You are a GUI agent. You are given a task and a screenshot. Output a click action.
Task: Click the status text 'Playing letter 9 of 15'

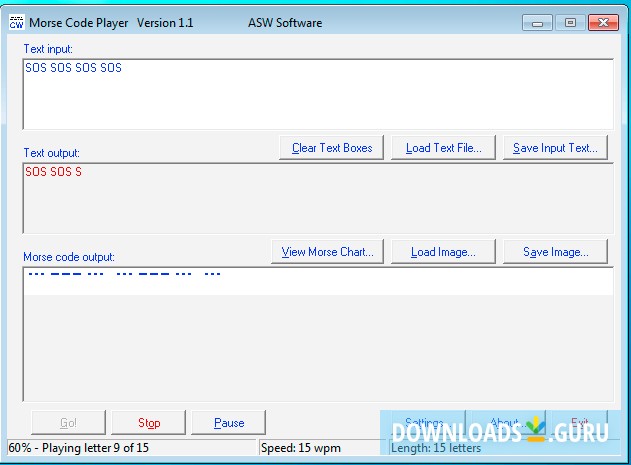pos(95,448)
